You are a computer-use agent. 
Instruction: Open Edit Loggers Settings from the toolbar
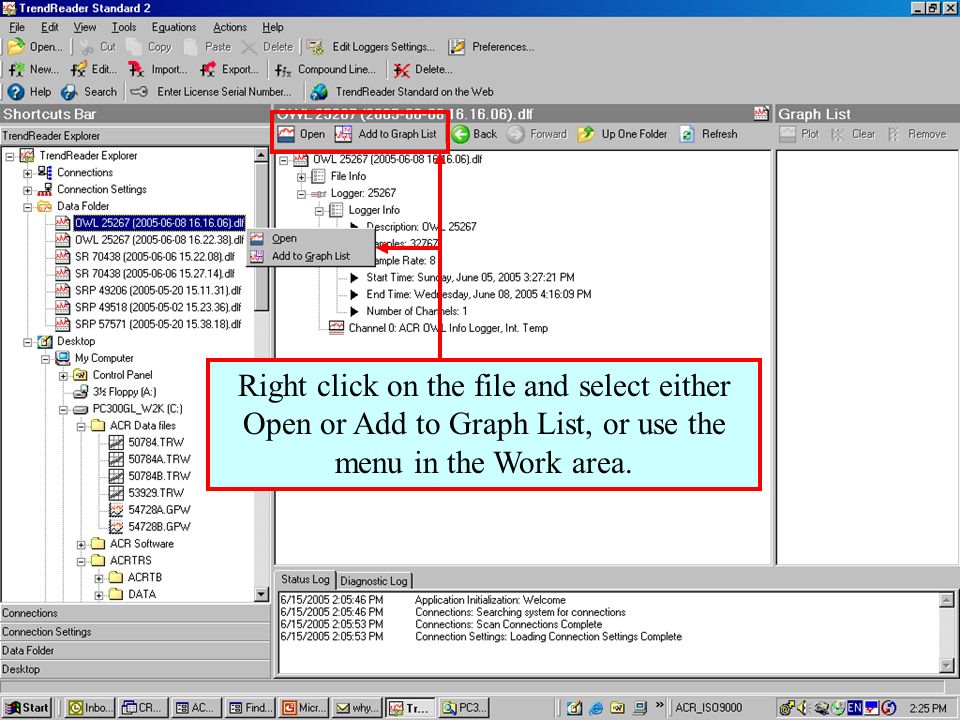point(371,47)
